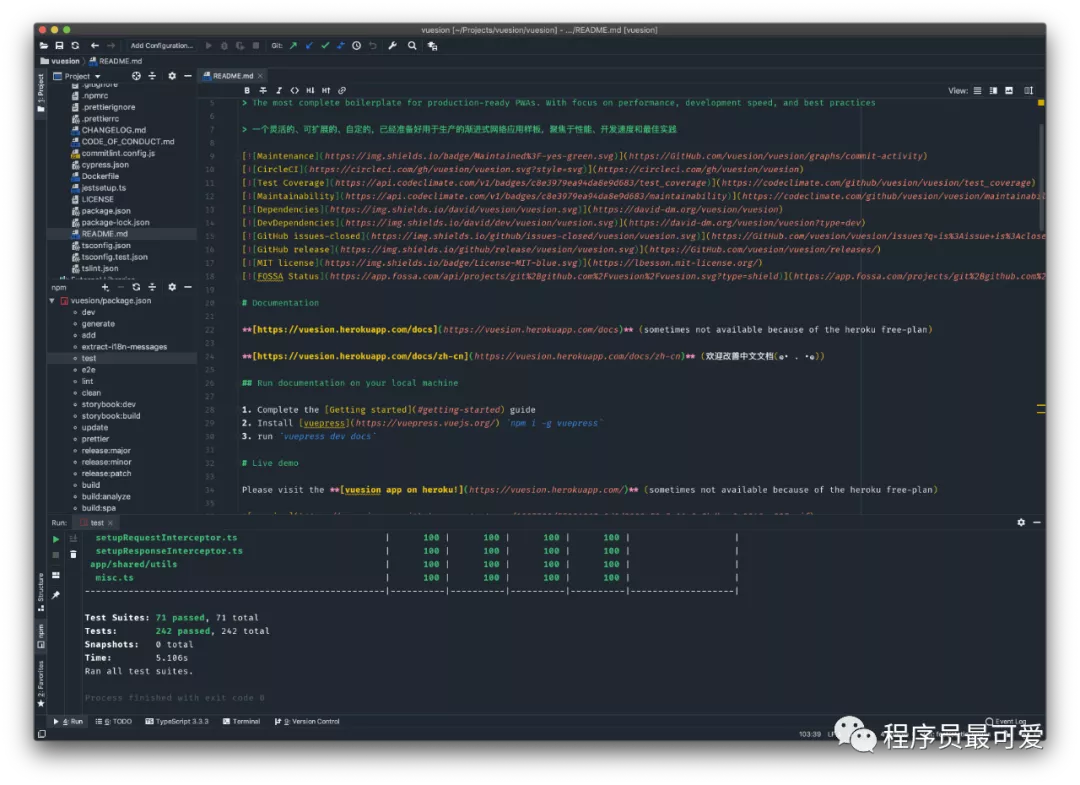Reload npm scripts with refresh icon
The height and width of the screenshot is (785, 1080).
(136, 287)
